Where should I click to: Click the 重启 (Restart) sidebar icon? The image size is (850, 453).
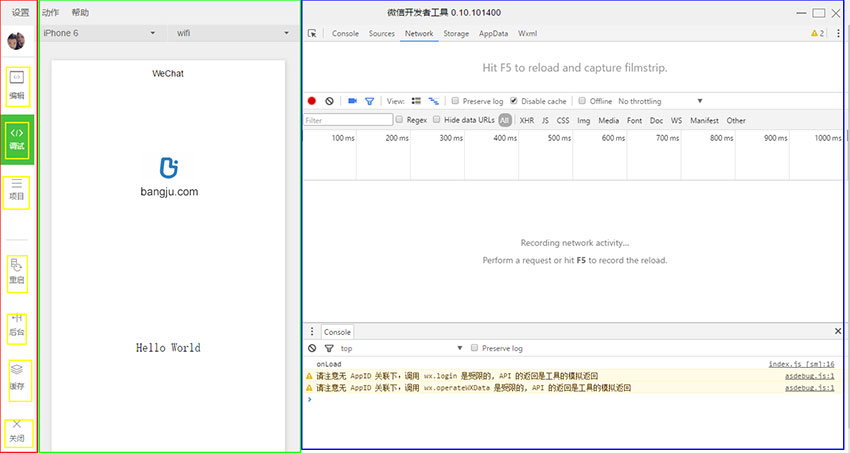[x=17, y=272]
